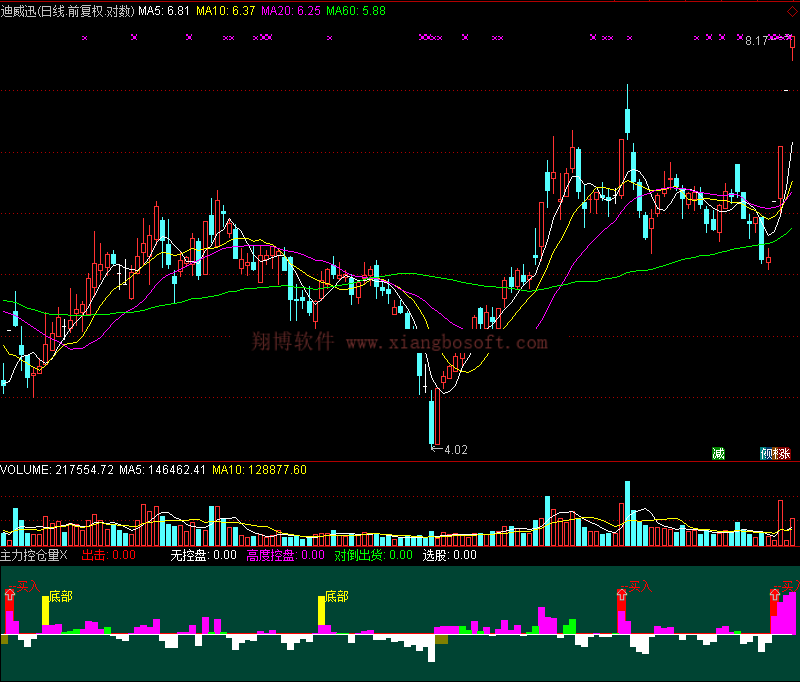Click volume MA10: 128877.60 value

click(259, 470)
